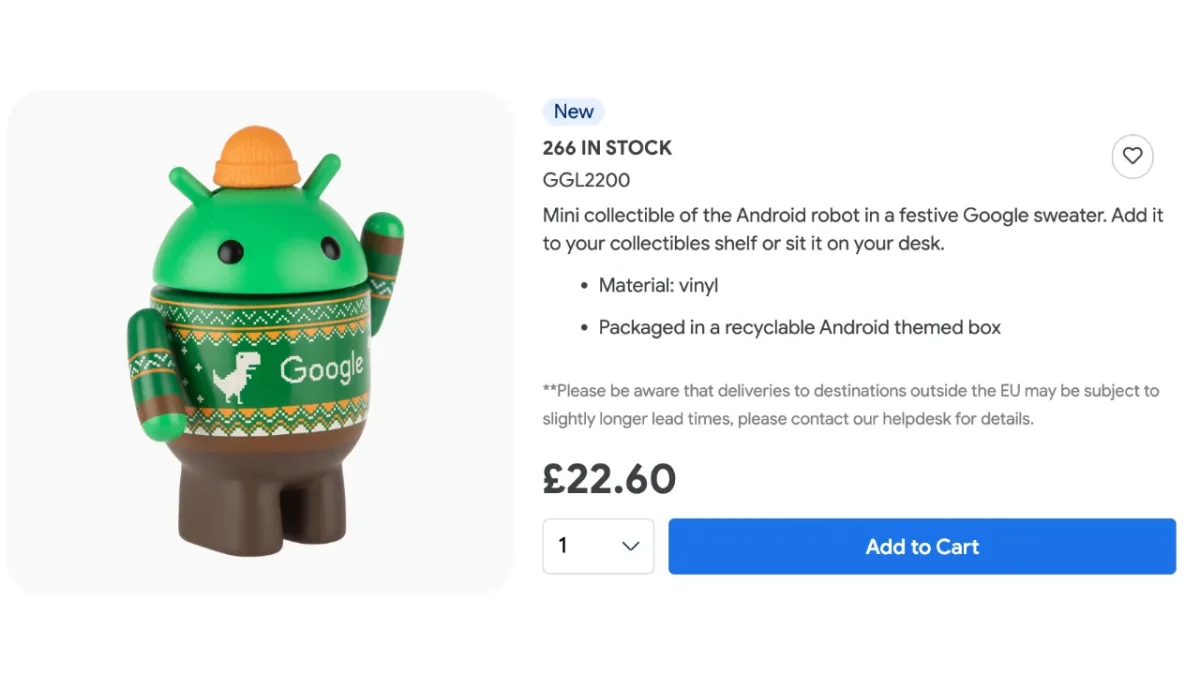
Task: Click the "New" badge label
Action: [x=574, y=111]
